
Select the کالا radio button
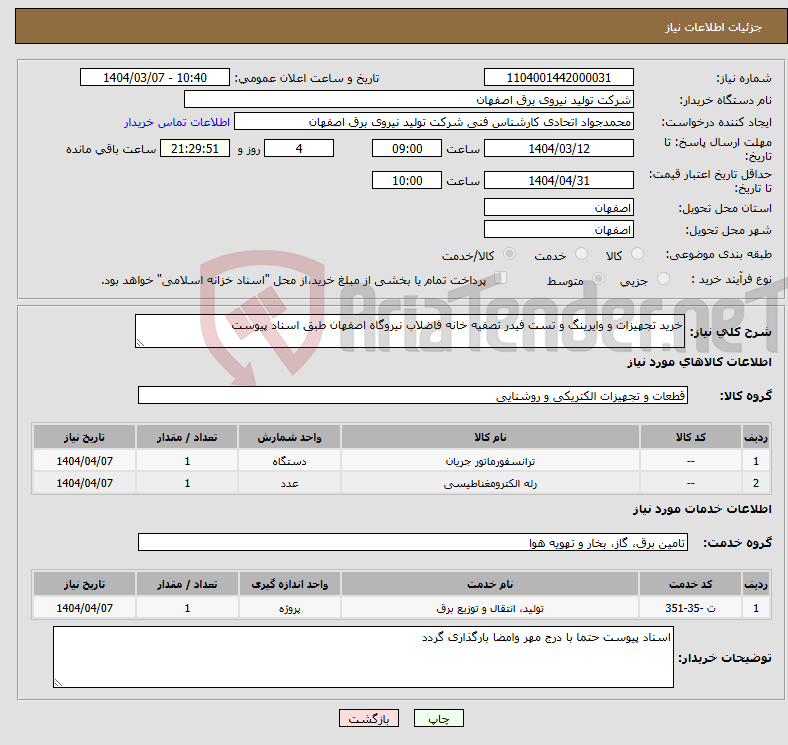click(x=637, y=254)
